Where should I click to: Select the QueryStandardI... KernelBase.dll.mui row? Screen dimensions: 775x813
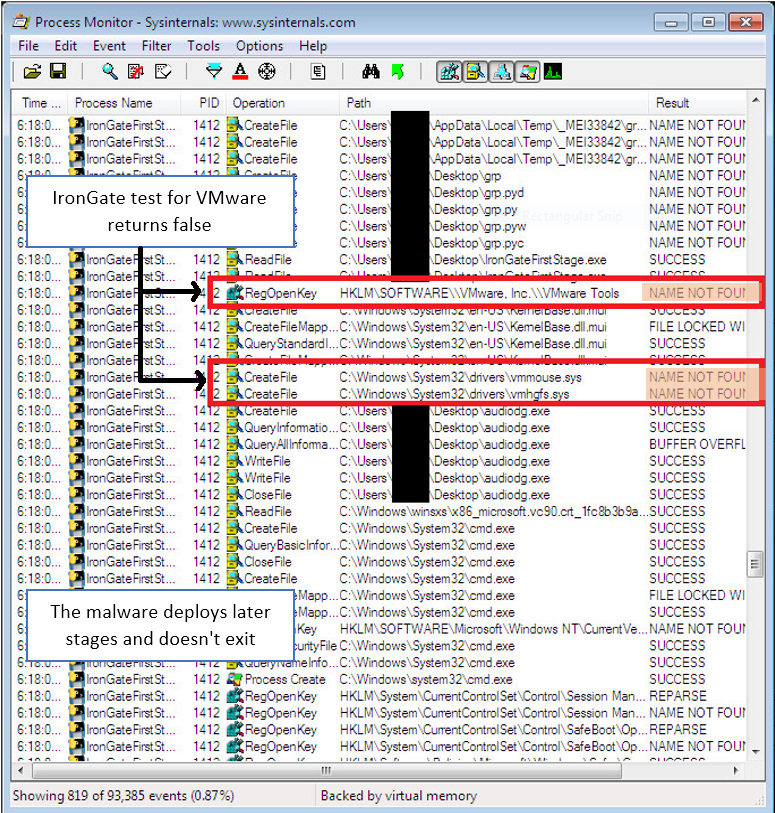[x=380, y=344]
